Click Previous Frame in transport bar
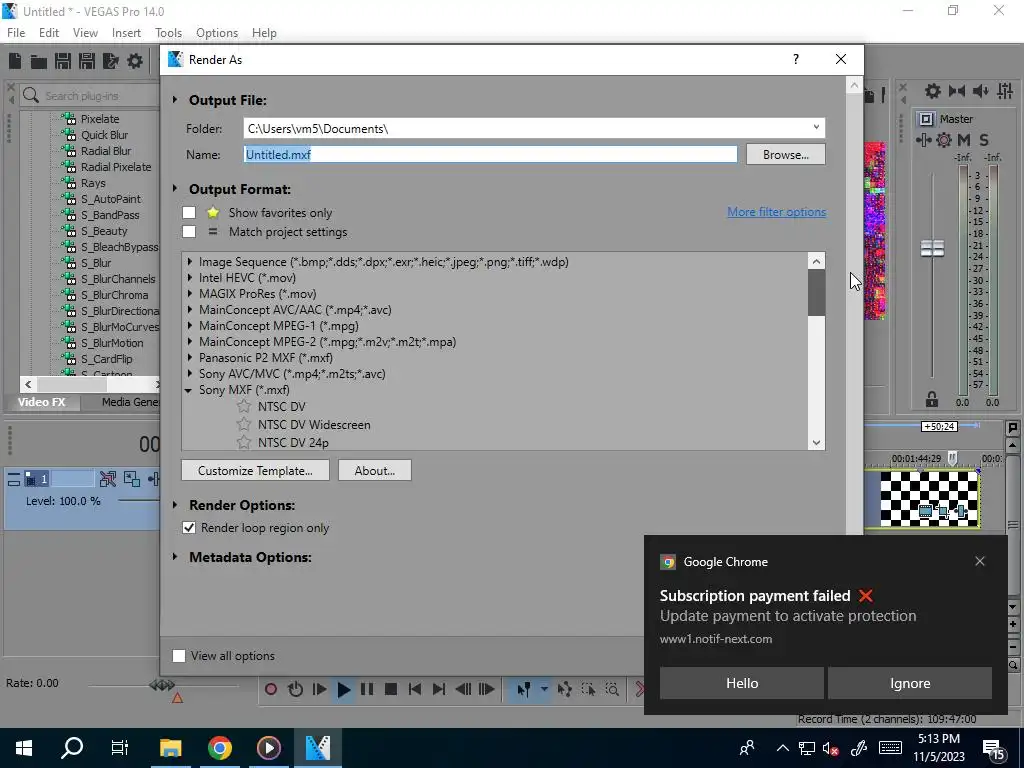1024x768 pixels. point(463,689)
